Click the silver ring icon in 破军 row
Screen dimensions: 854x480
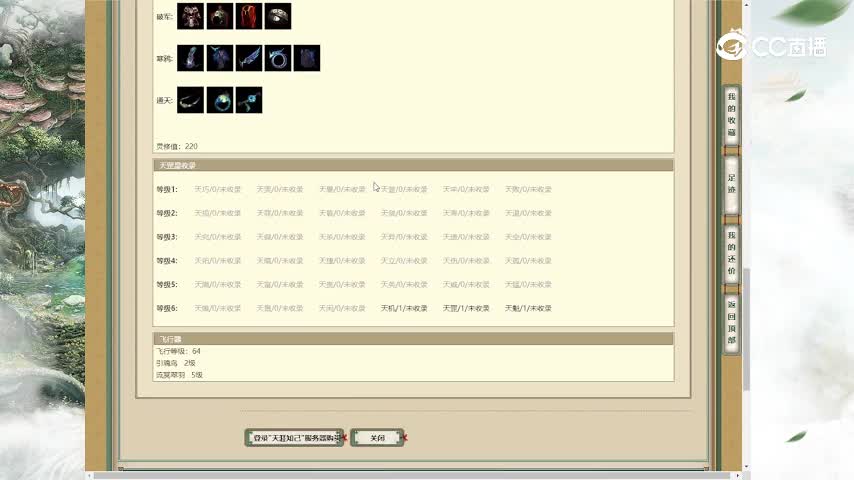(278, 16)
